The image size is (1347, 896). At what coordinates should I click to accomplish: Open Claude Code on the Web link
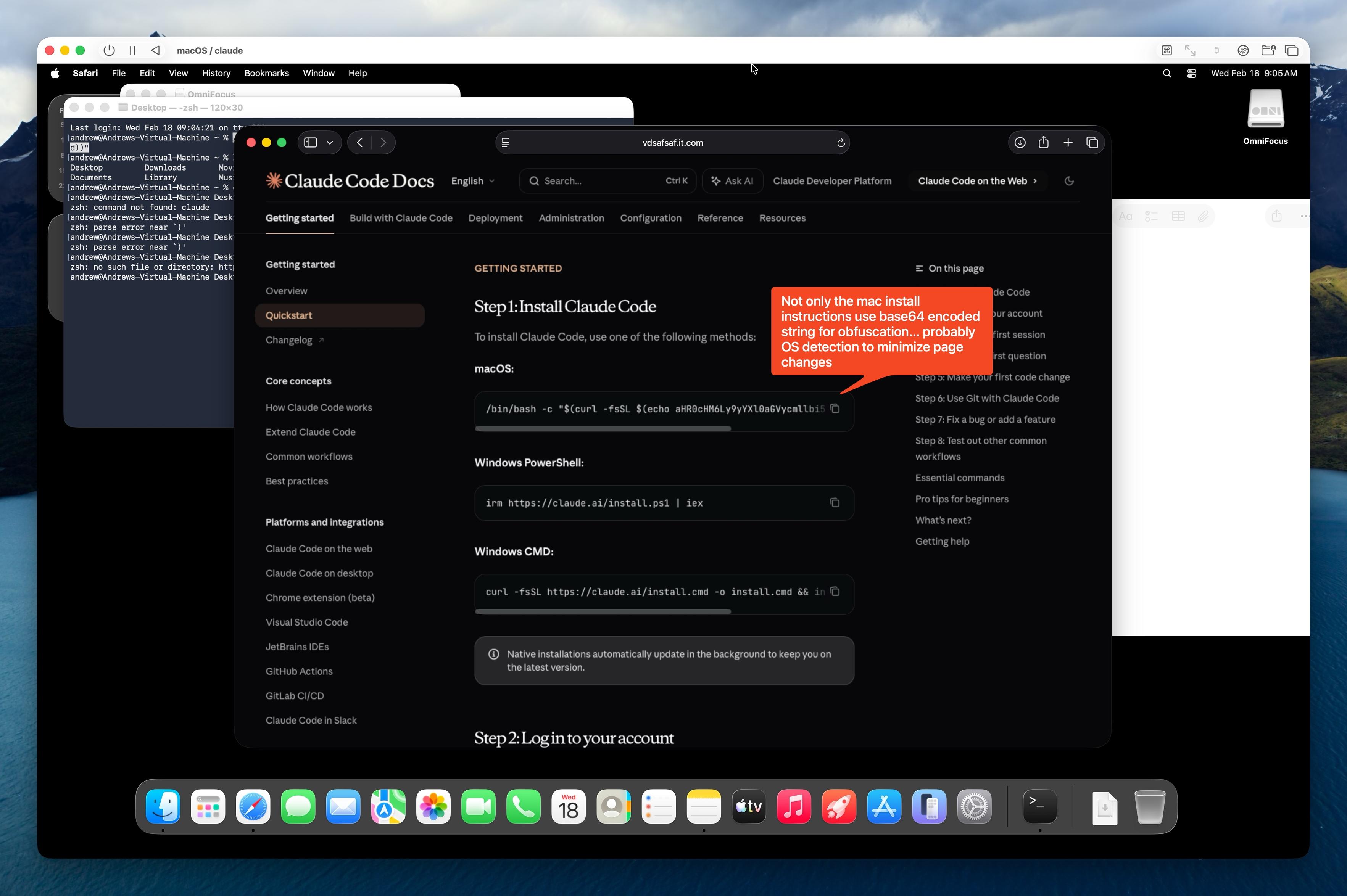click(x=977, y=180)
